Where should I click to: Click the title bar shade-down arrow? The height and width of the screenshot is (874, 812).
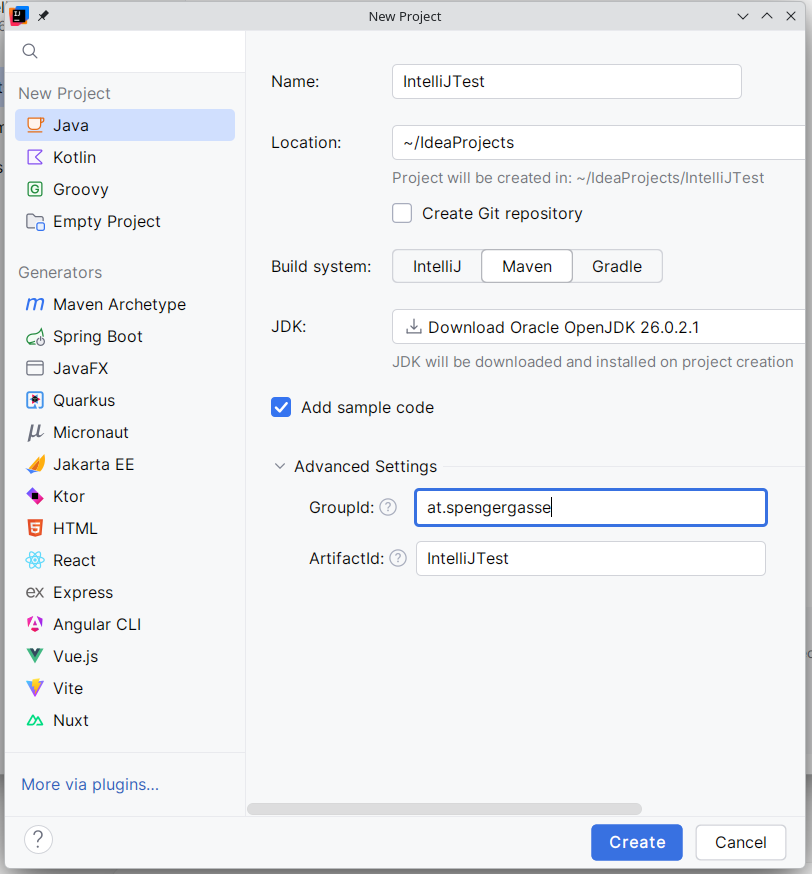pos(742,16)
